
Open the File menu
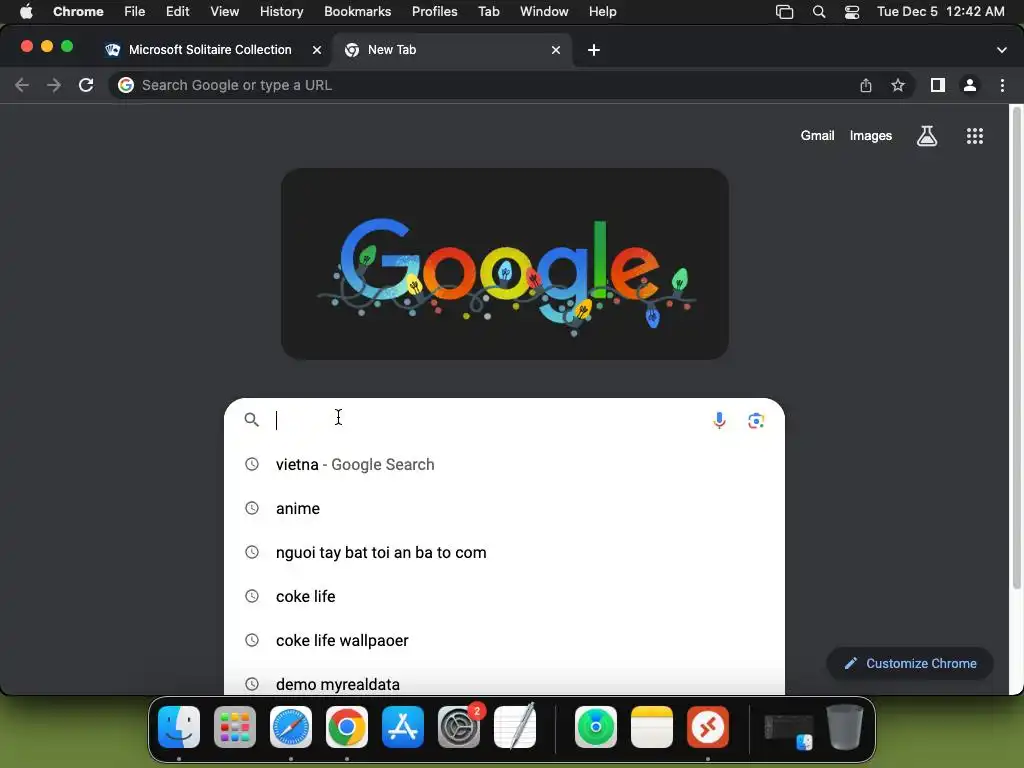pos(135,12)
